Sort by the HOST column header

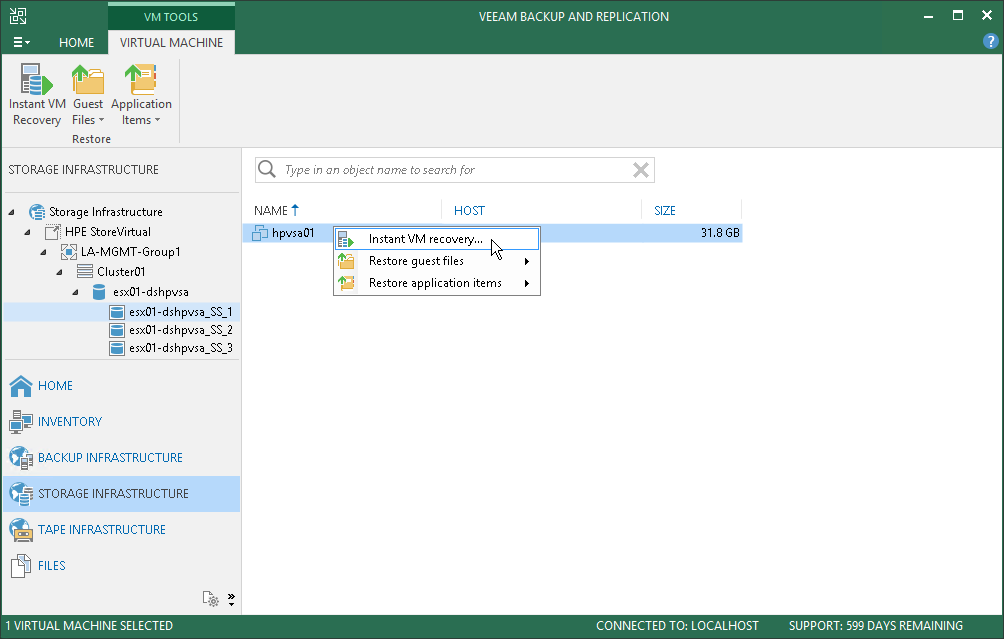[x=469, y=211]
